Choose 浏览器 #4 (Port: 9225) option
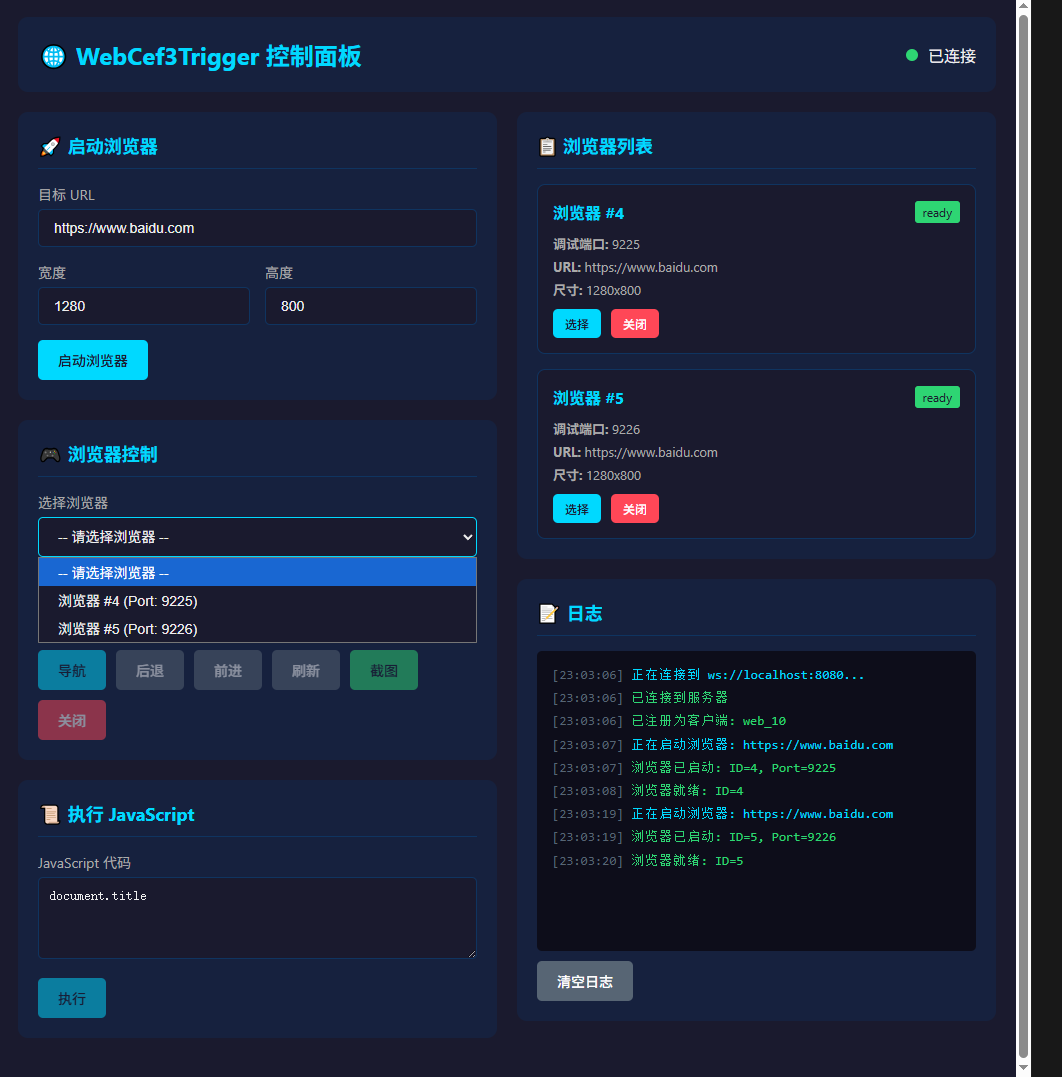Screen dimensions: 1062x1077 pos(128,601)
